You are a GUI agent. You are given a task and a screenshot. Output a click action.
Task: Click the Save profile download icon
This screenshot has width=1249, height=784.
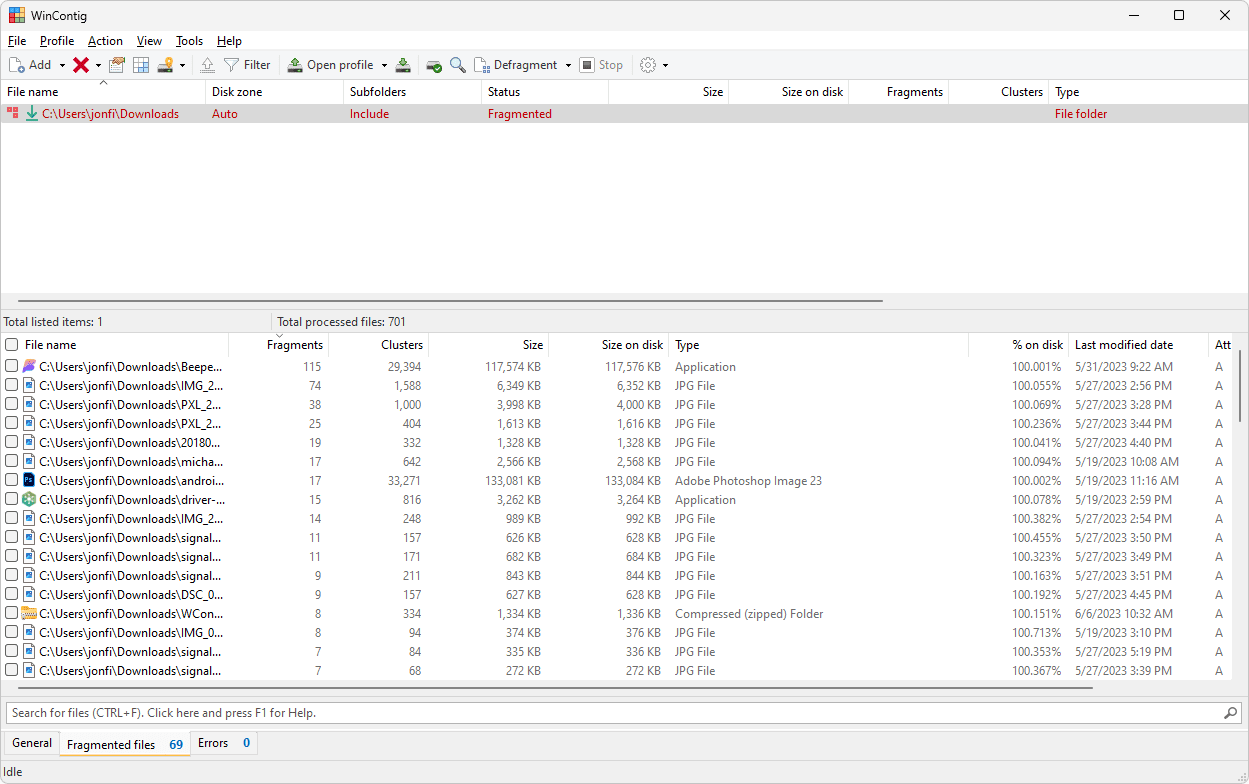402,65
